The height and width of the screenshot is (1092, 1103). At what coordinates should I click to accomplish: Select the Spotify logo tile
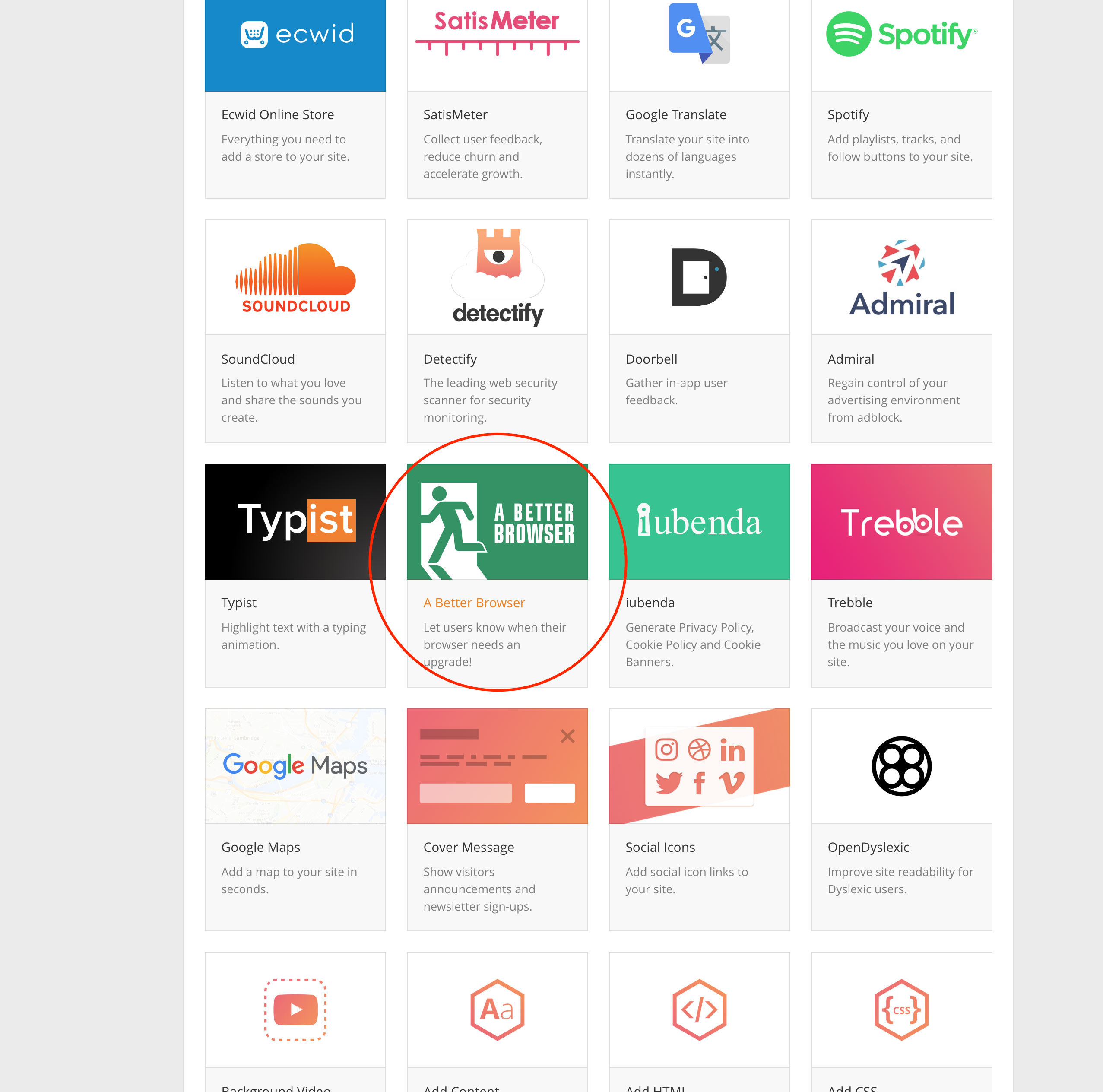point(901,34)
